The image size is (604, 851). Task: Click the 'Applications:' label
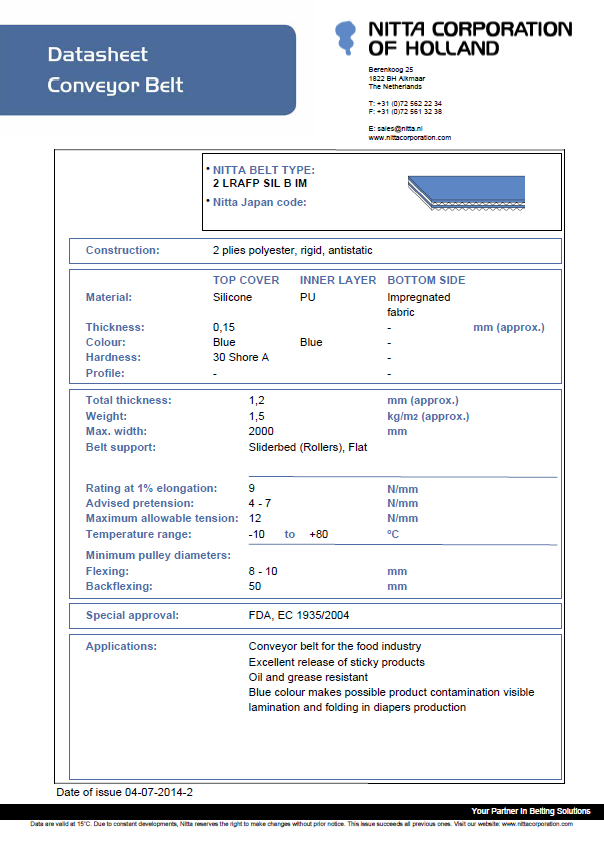tap(121, 646)
